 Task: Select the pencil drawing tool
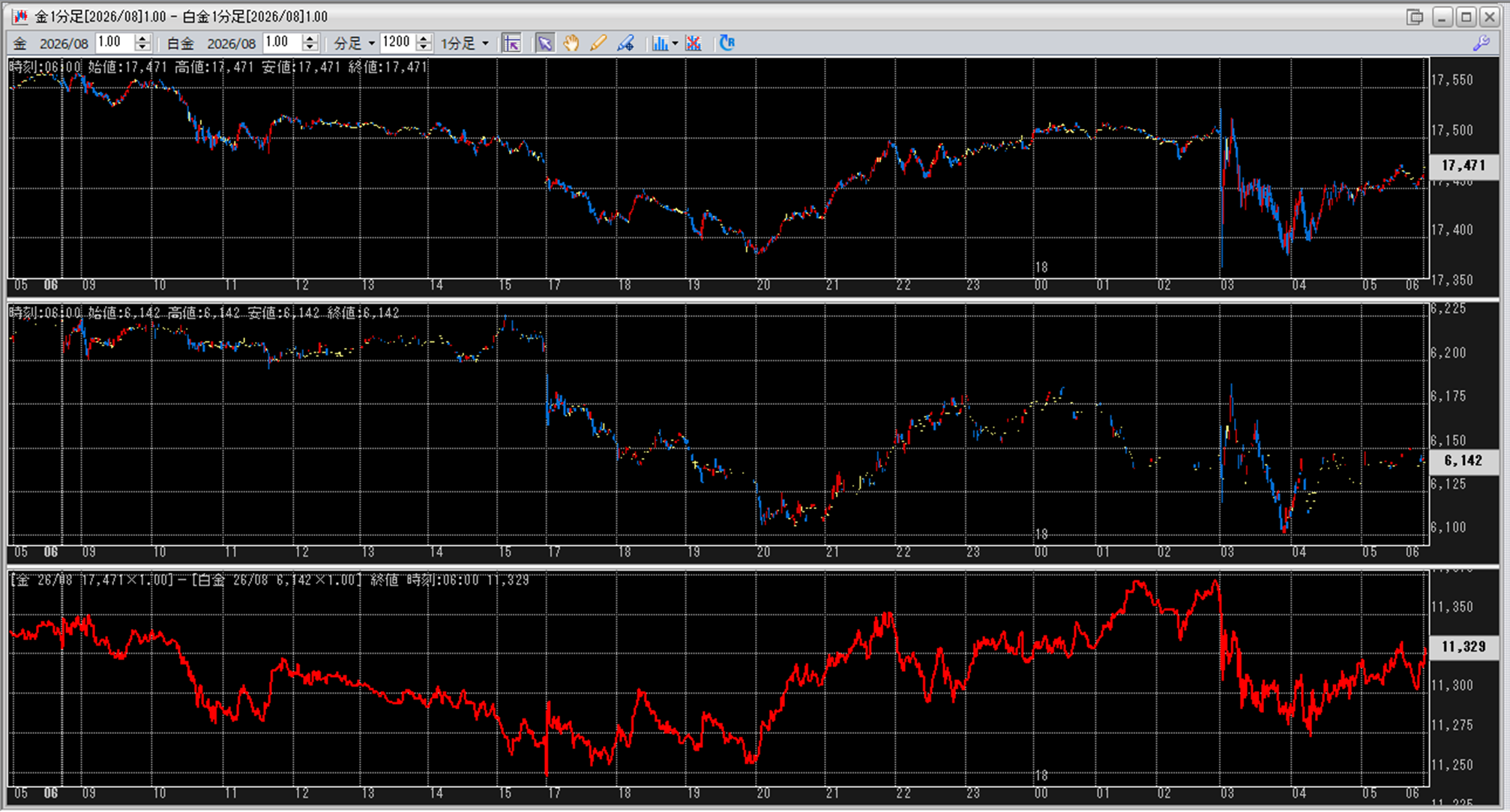598,43
